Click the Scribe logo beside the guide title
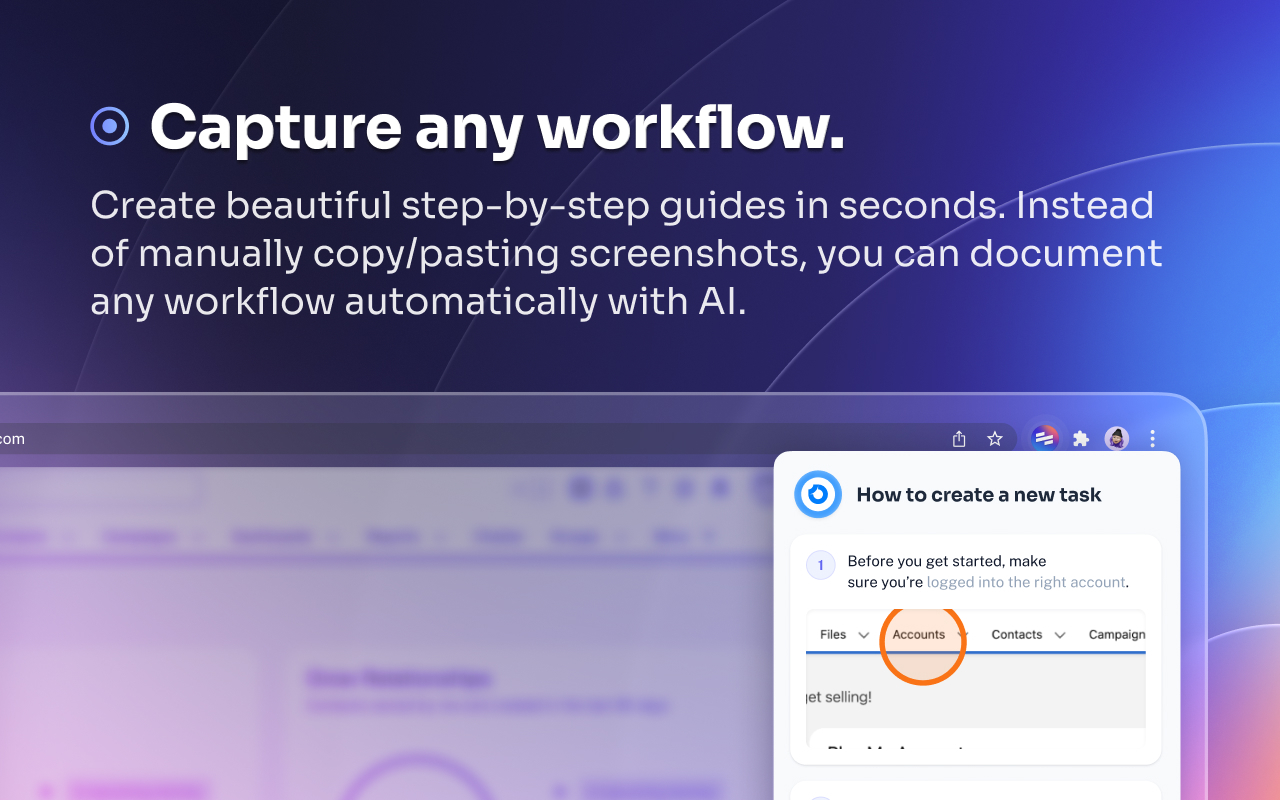 817,494
